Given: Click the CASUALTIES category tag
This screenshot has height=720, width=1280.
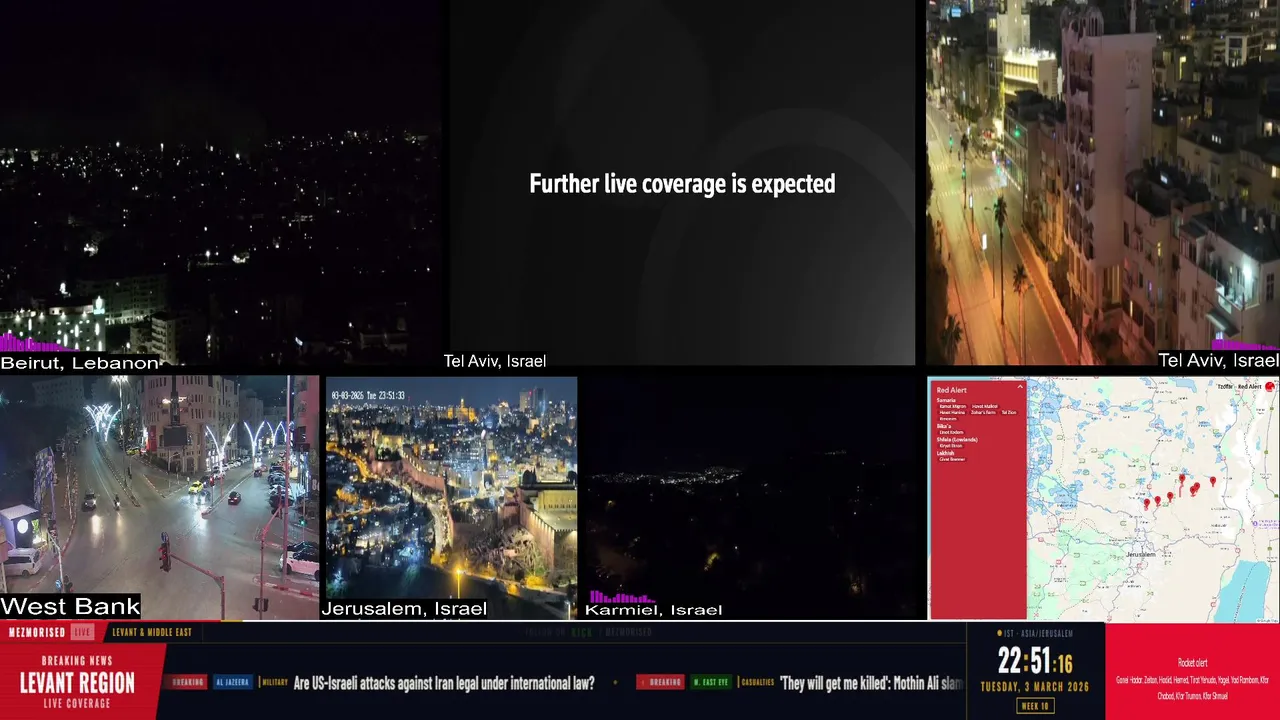Looking at the screenshot, I should coord(757,682).
